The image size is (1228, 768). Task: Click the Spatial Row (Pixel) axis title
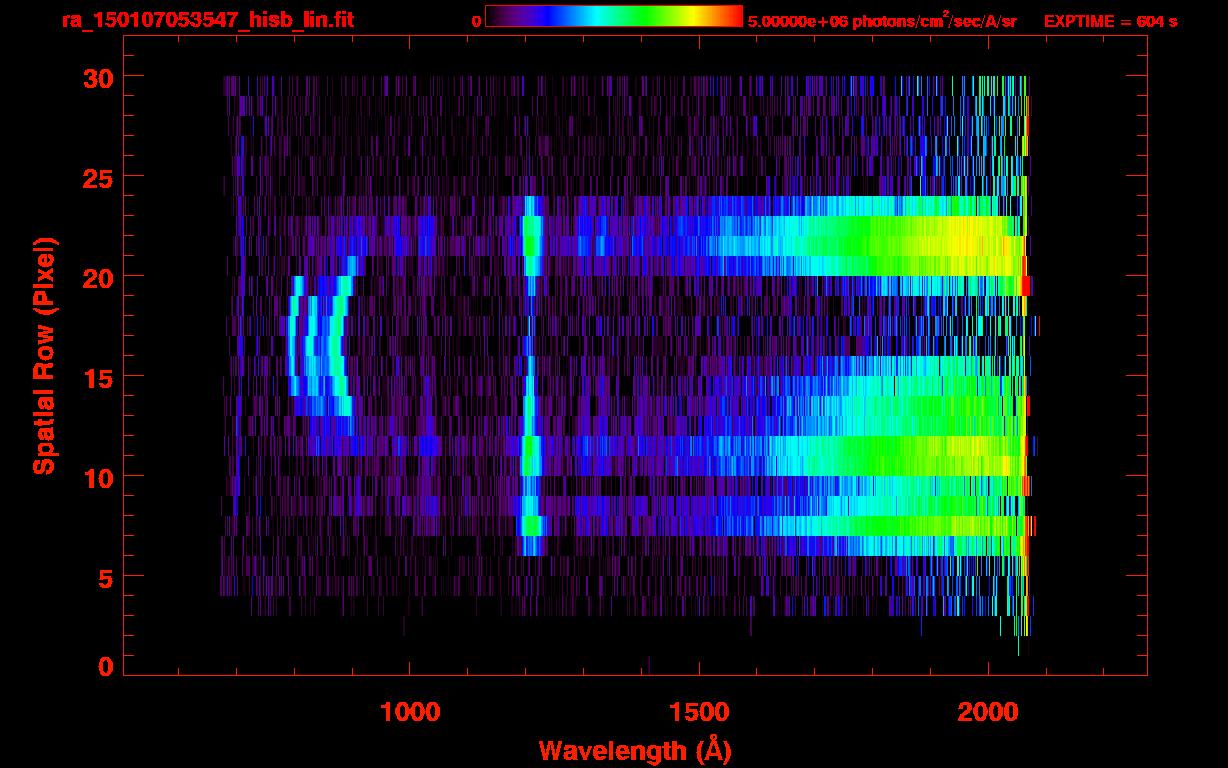(x=43, y=355)
